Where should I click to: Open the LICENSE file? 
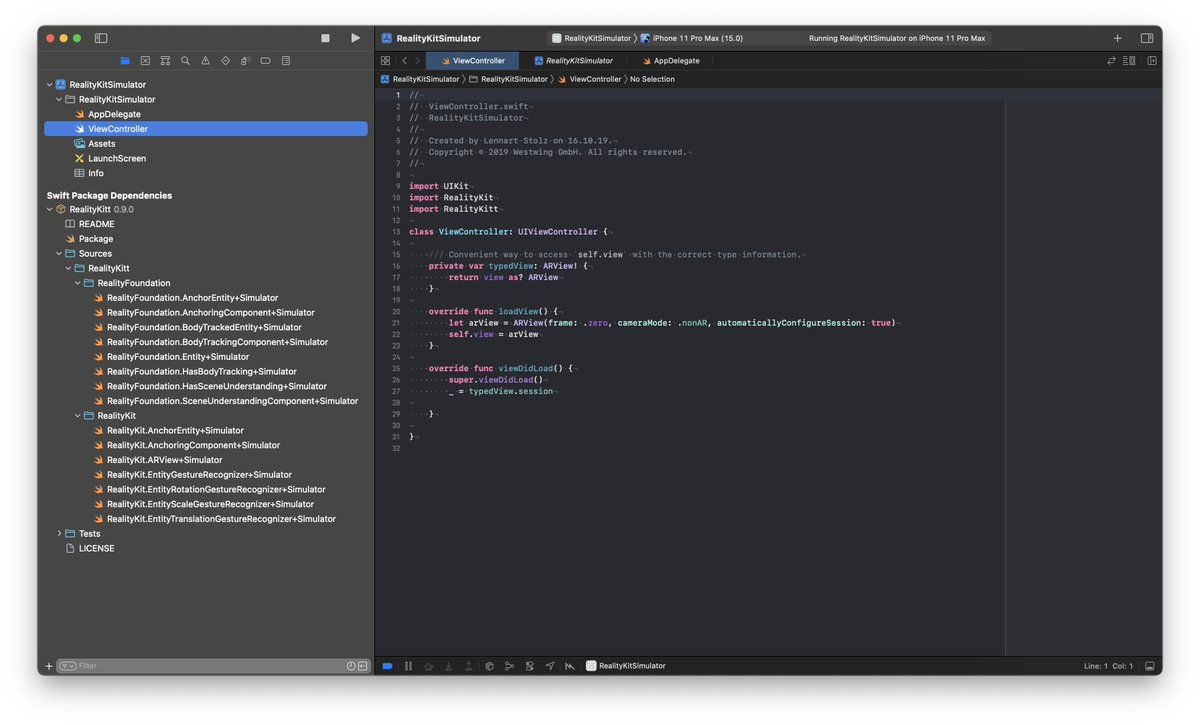pyautogui.click(x=89, y=549)
